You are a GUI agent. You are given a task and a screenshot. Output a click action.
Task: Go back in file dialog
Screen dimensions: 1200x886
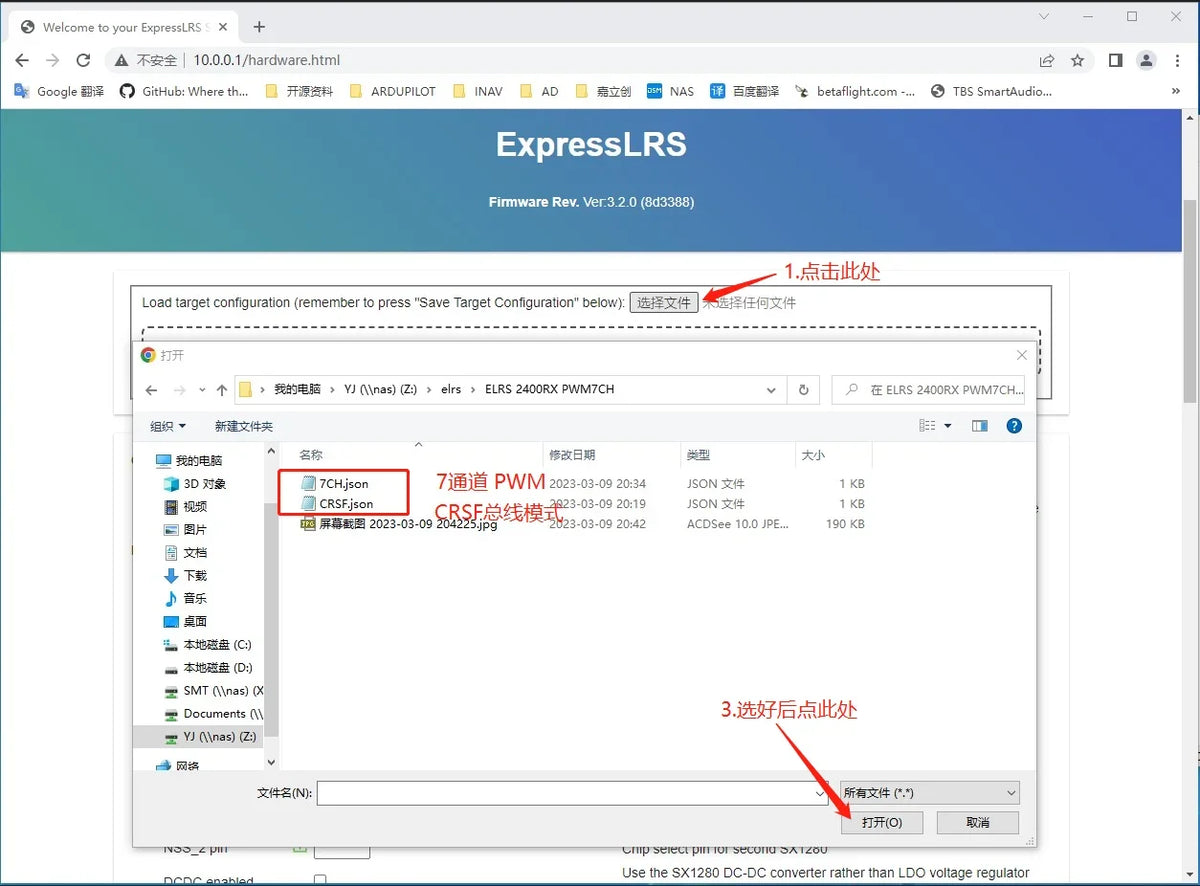coord(151,390)
